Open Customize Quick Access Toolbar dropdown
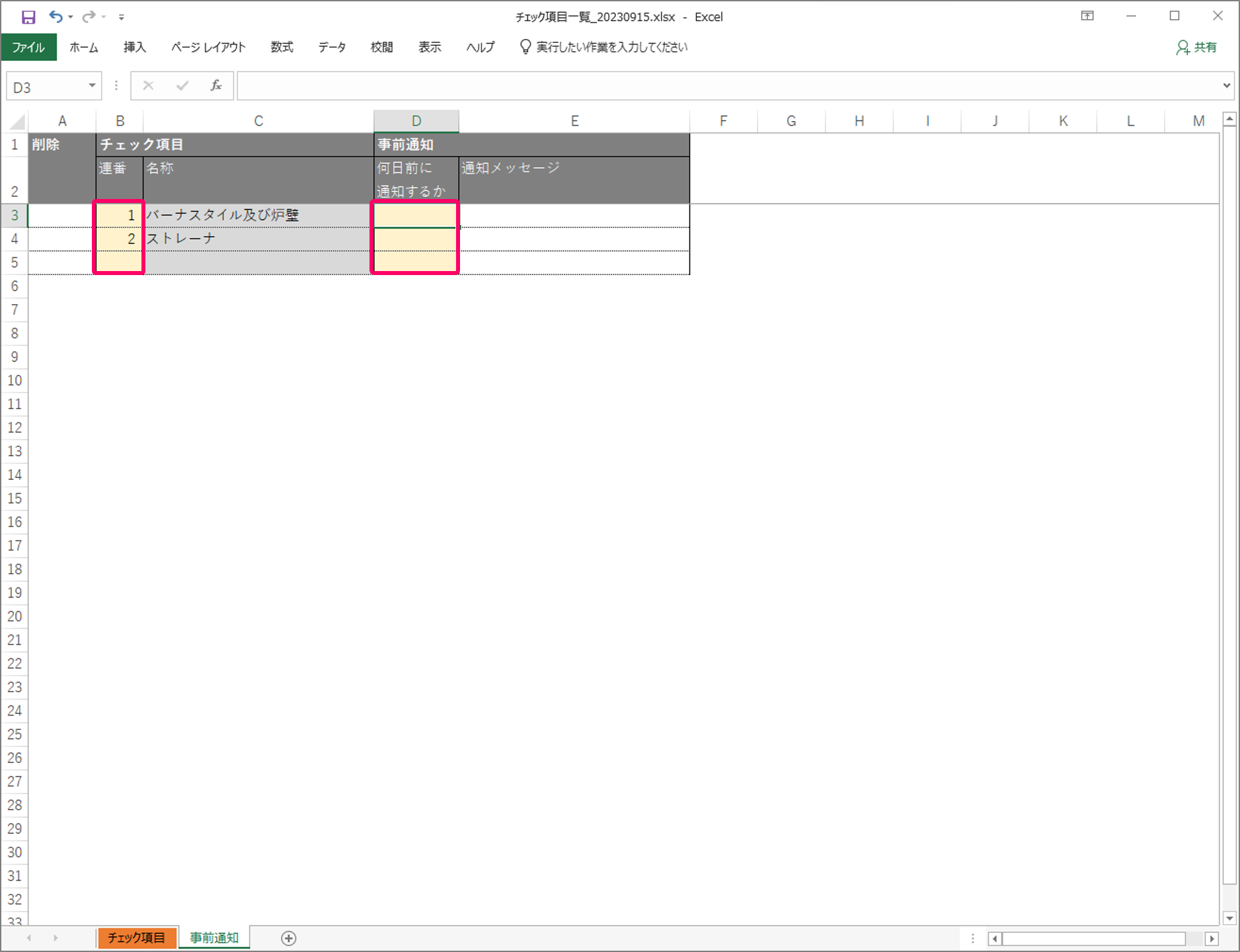 pyautogui.click(x=122, y=18)
